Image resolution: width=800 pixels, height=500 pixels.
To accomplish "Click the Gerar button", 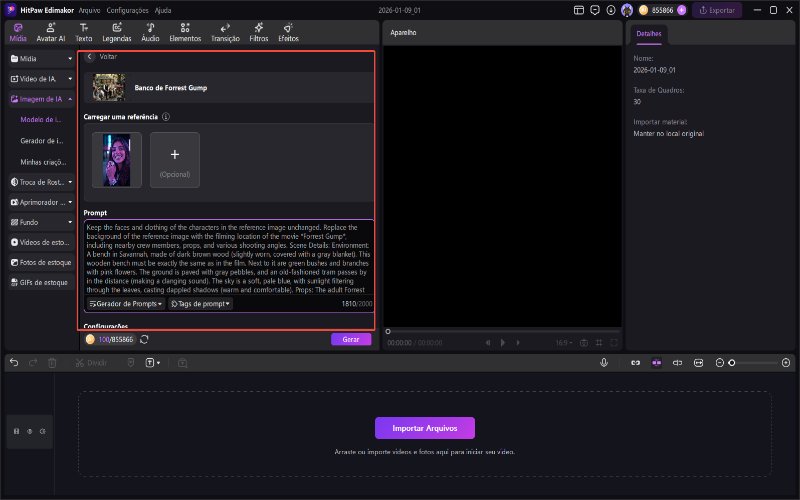I will pyautogui.click(x=350, y=339).
